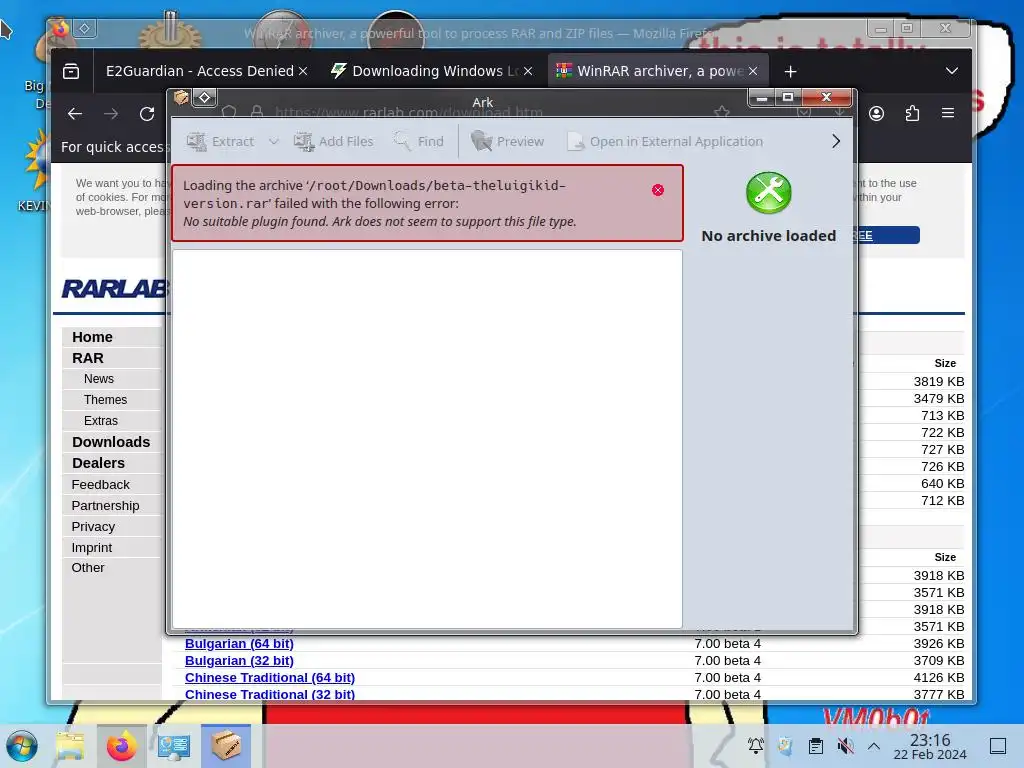Click the Firefox forward arrow
The height and width of the screenshot is (768, 1024).
coord(111,114)
